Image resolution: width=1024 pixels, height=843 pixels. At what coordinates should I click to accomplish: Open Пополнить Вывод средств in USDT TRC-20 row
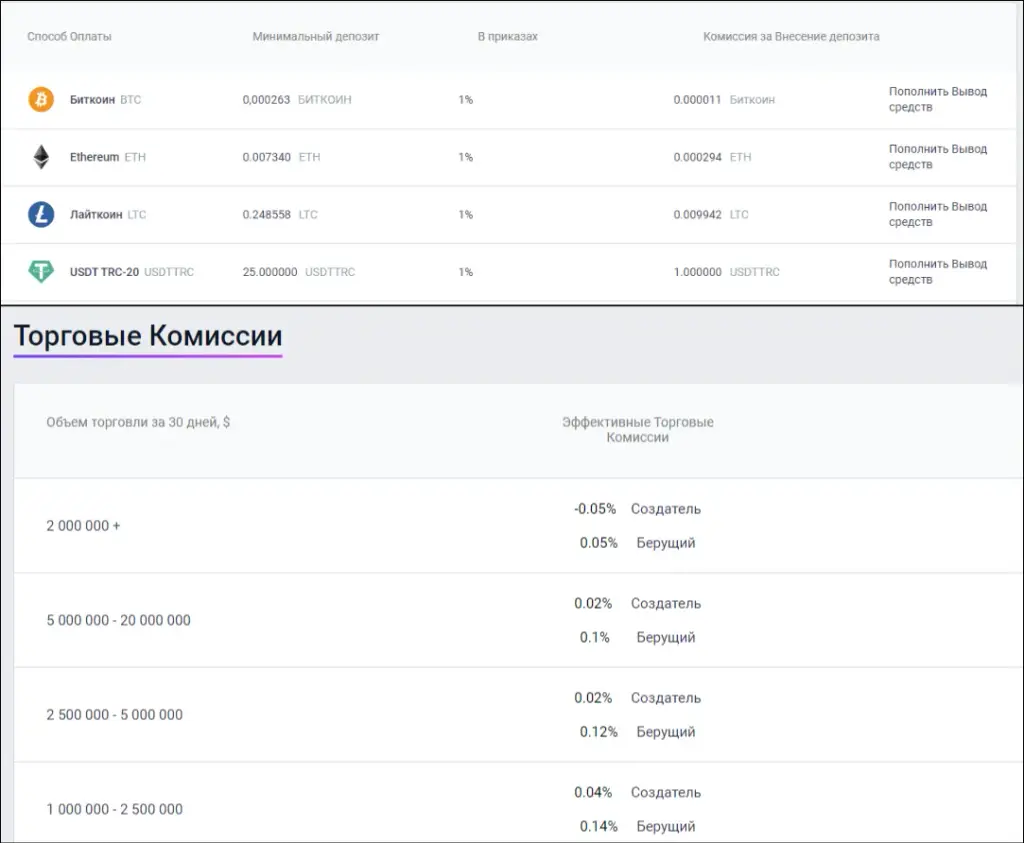[938, 272]
